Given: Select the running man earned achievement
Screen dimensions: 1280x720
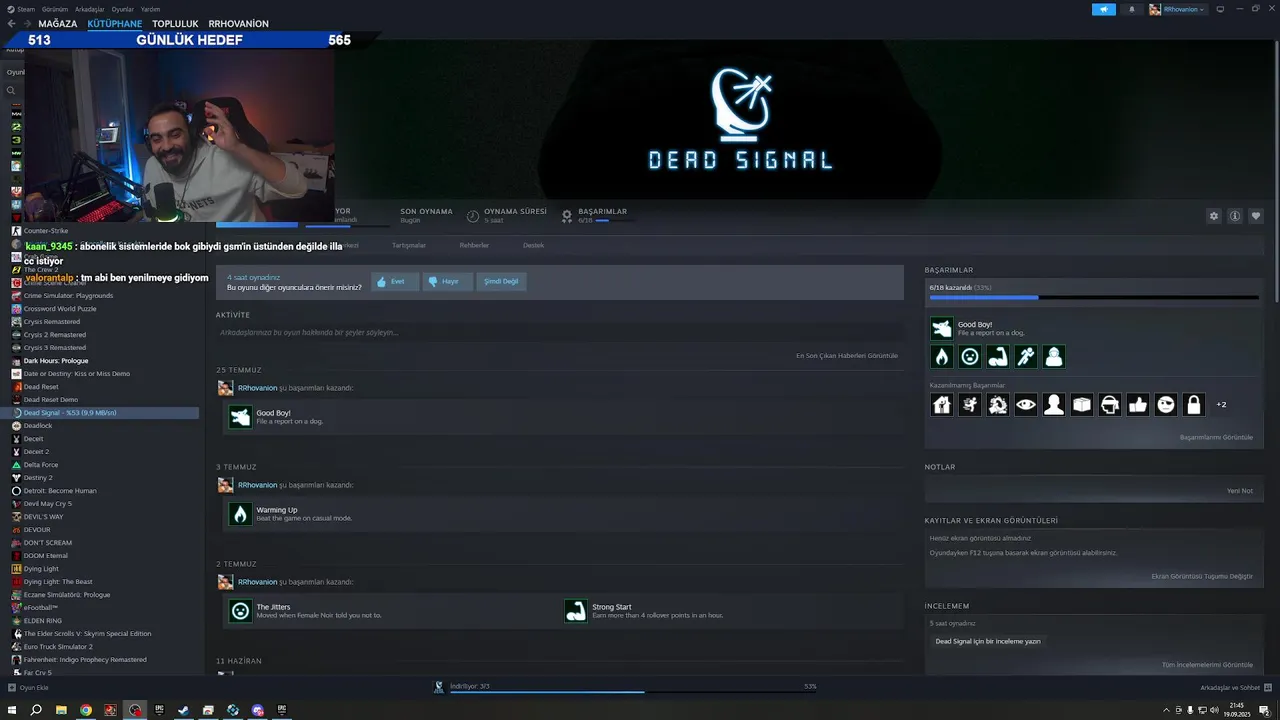Looking at the screenshot, I should [1025, 356].
